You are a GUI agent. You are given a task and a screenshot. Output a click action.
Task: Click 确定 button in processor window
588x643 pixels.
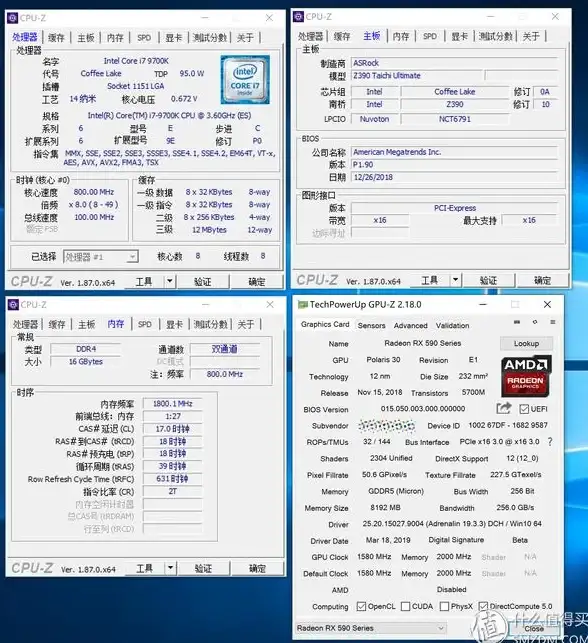pyautogui.click(x=257, y=281)
